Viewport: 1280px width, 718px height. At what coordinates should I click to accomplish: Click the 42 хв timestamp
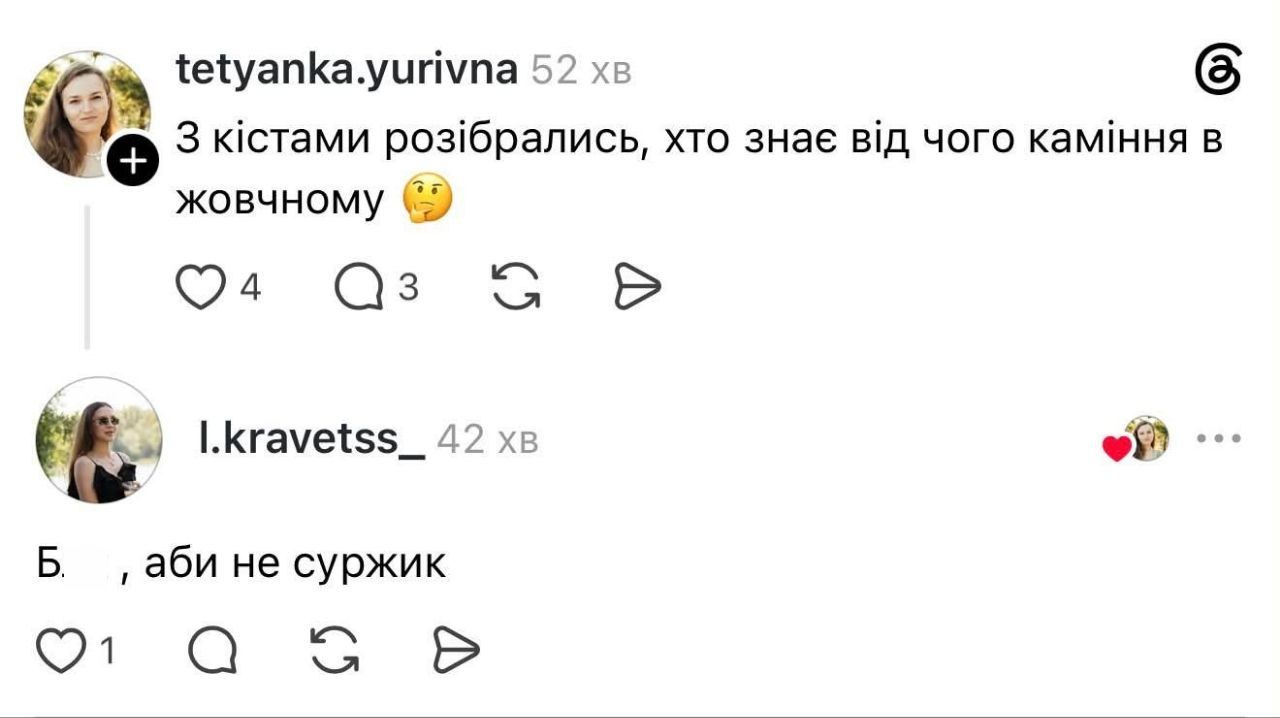[488, 440]
